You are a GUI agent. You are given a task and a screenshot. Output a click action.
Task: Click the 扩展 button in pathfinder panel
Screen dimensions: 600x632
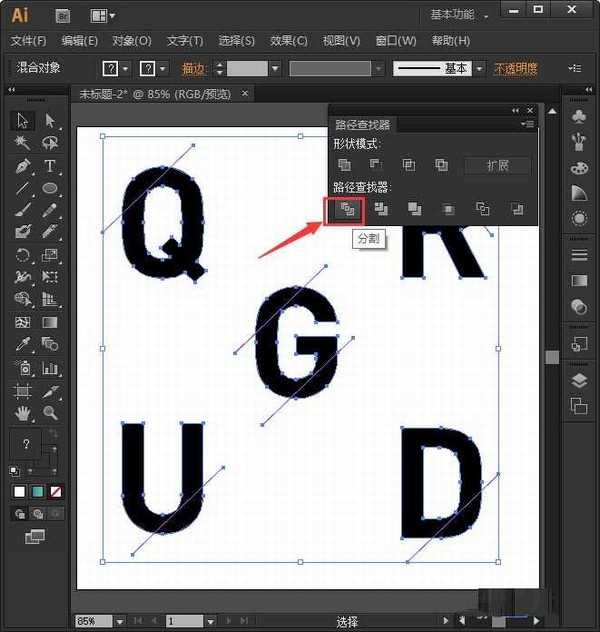[497, 165]
